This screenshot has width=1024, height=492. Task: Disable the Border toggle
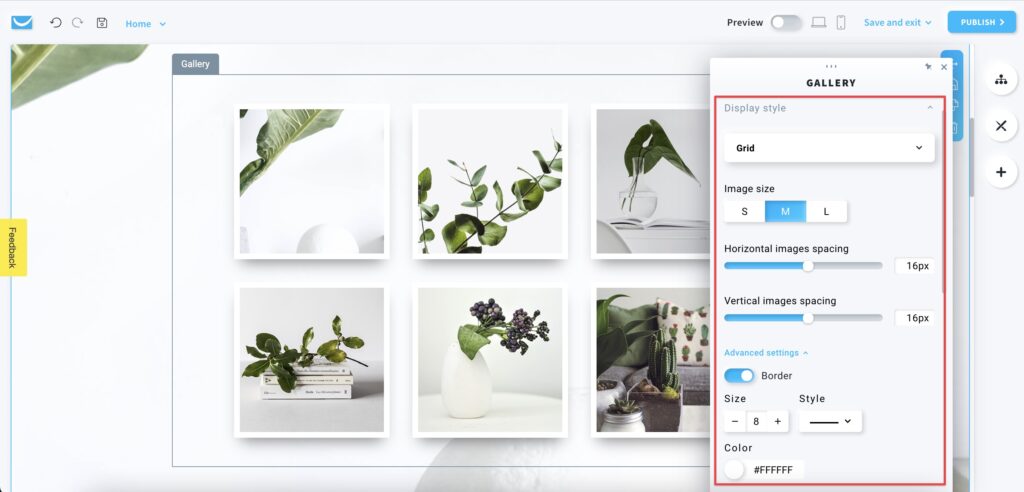pos(739,376)
